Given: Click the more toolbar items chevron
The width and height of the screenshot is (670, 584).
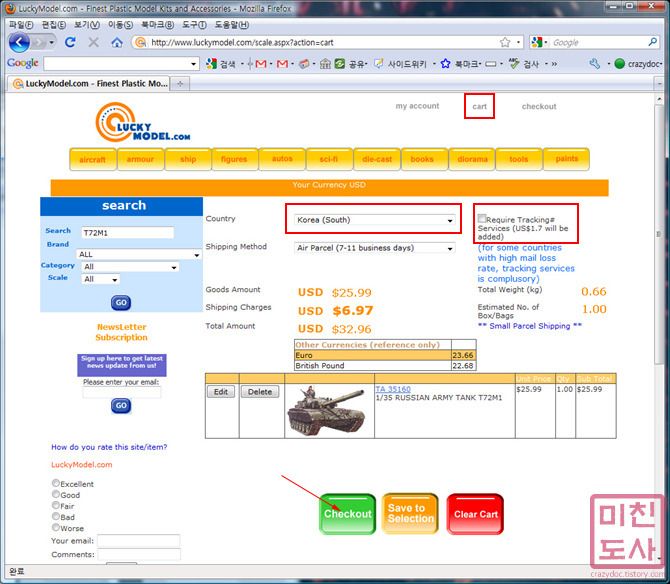Looking at the screenshot, I should click(x=554, y=64).
